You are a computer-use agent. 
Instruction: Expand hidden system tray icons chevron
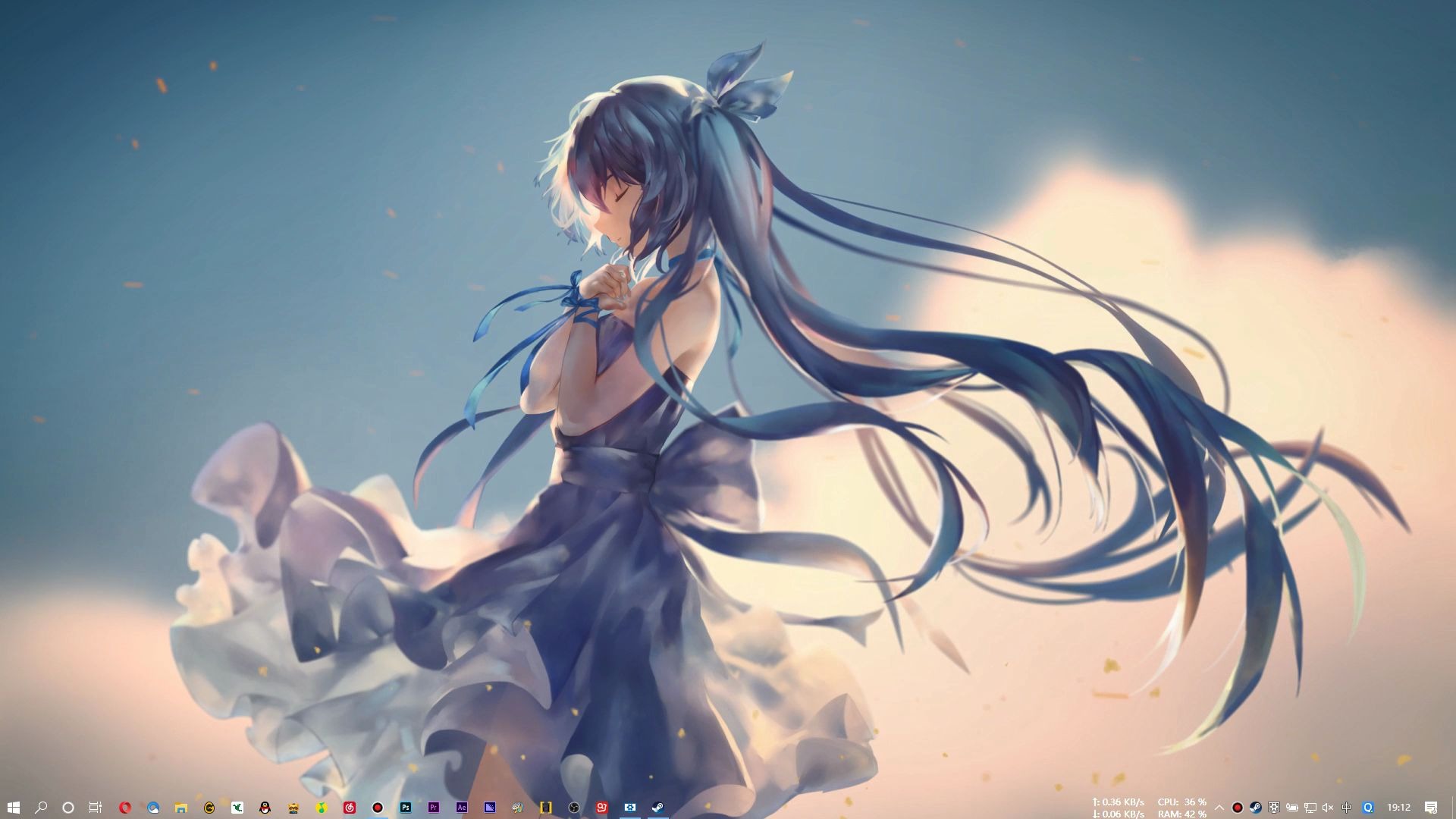pyautogui.click(x=1219, y=808)
